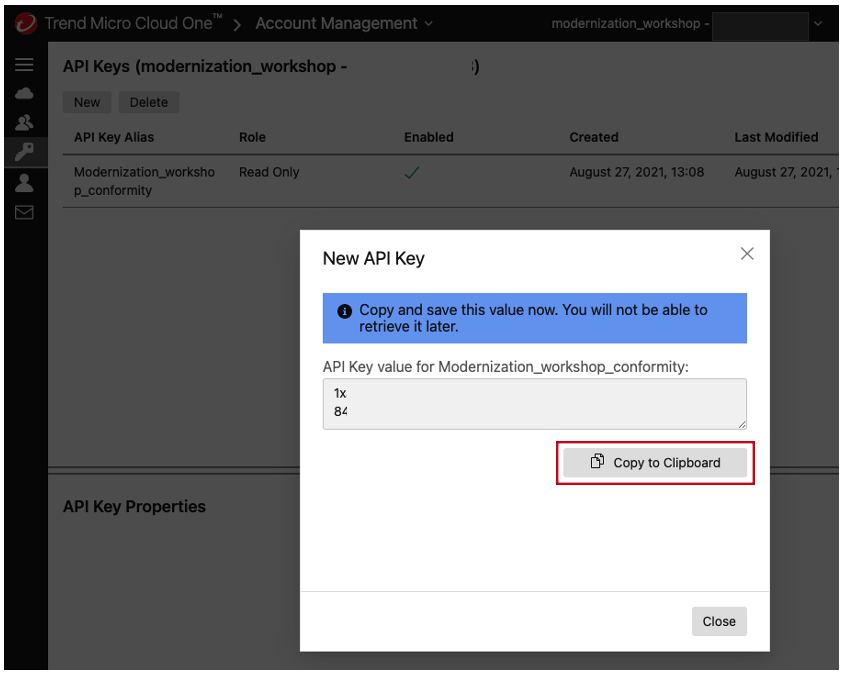Expand the account dropdown chevron at top right

(818, 24)
